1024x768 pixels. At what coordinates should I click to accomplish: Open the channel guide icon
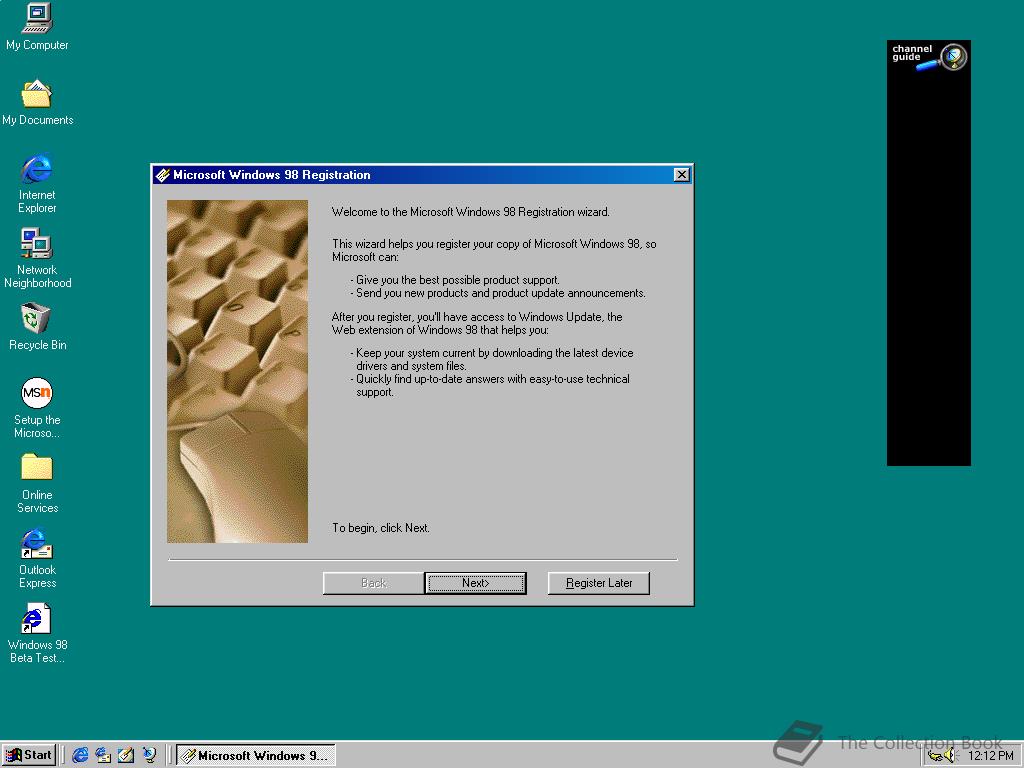click(x=929, y=57)
